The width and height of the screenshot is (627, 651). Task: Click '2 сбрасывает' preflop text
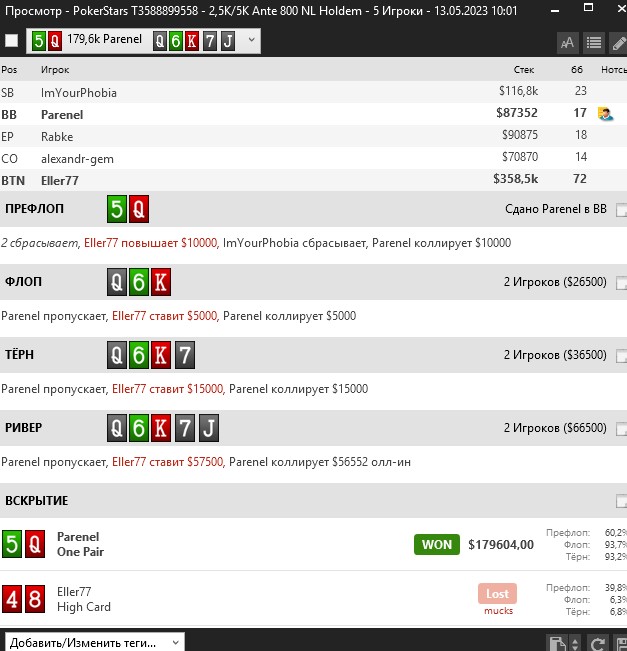tap(39, 243)
